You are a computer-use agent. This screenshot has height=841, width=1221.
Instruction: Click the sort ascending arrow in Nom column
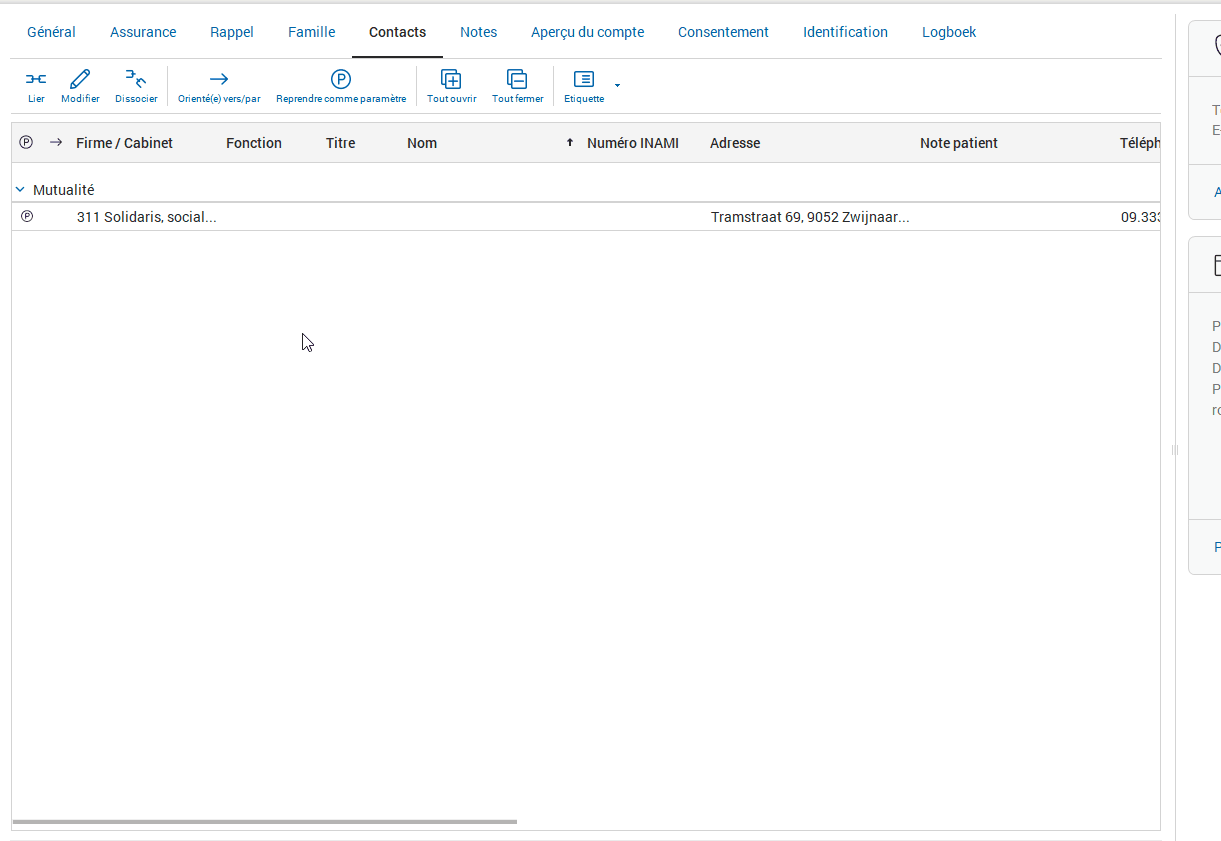click(x=570, y=143)
